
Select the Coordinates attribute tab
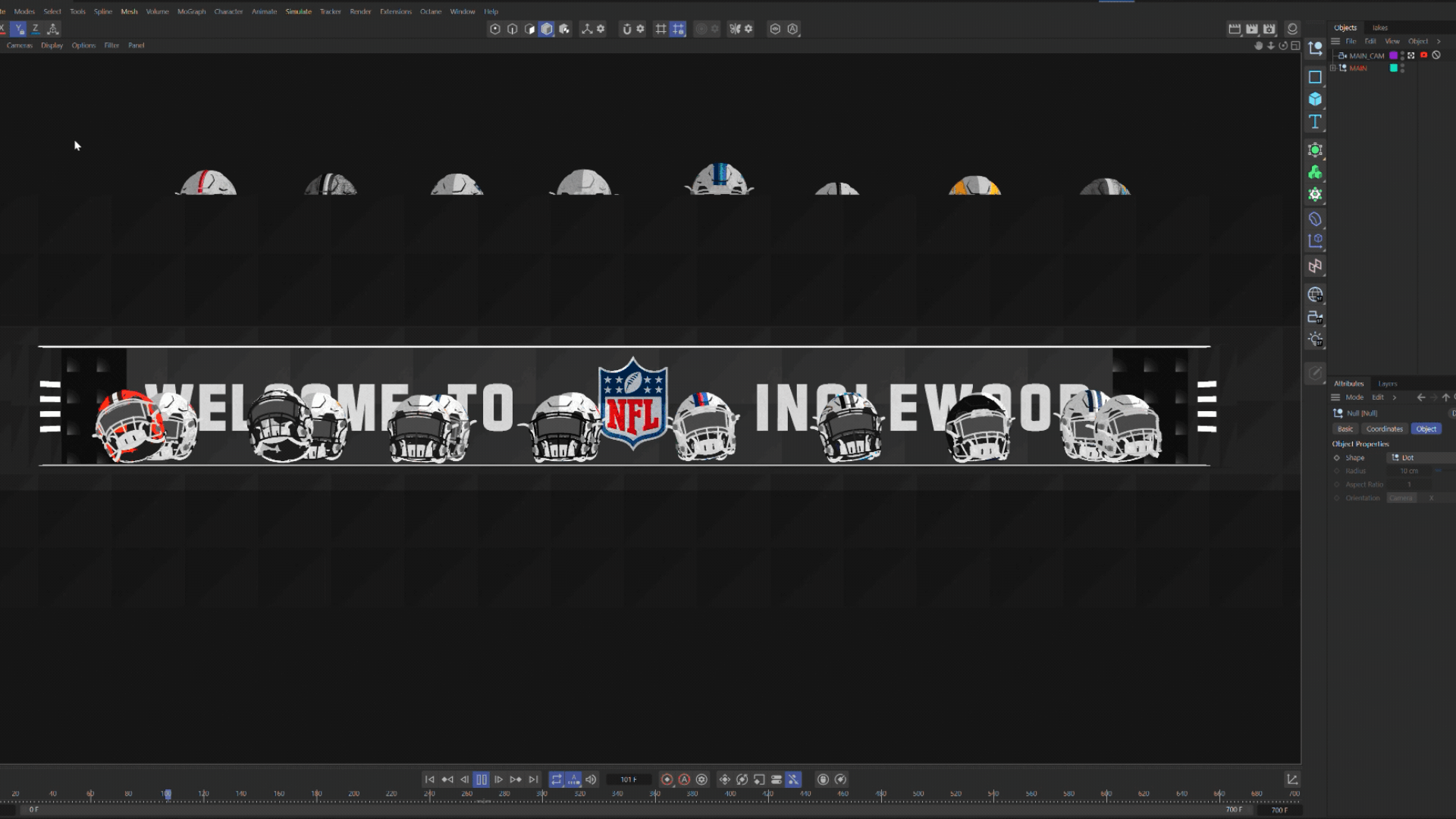tap(1384, 429)
